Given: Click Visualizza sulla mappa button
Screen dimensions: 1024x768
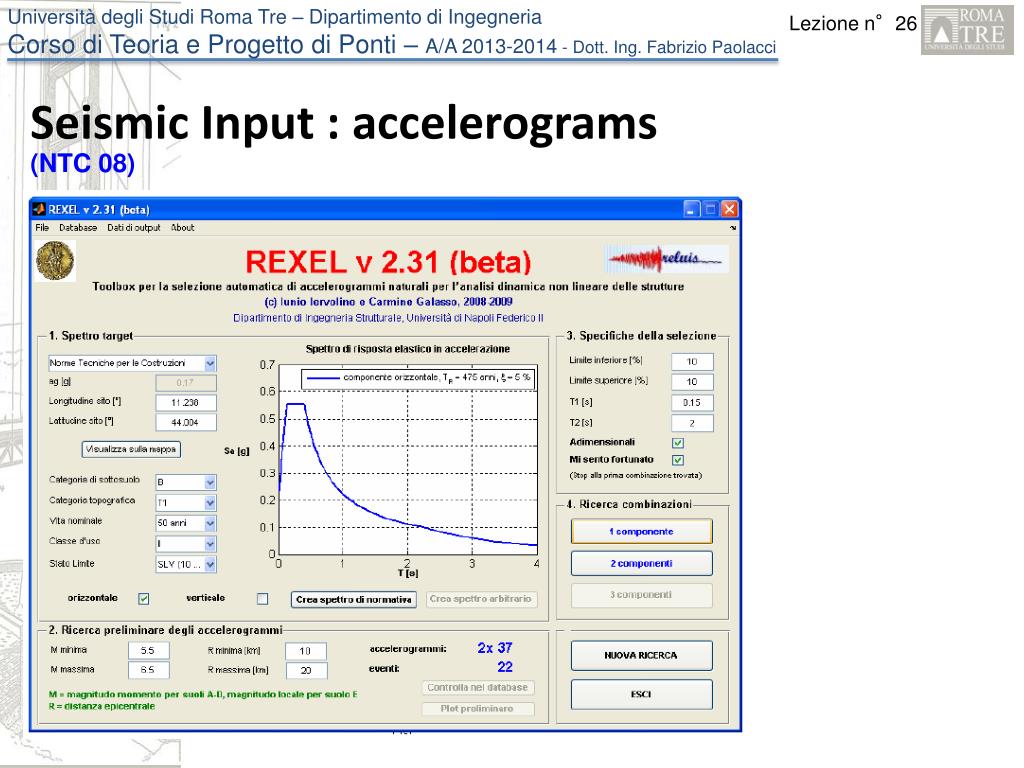Looking at the screenshot, I should 131,449.
